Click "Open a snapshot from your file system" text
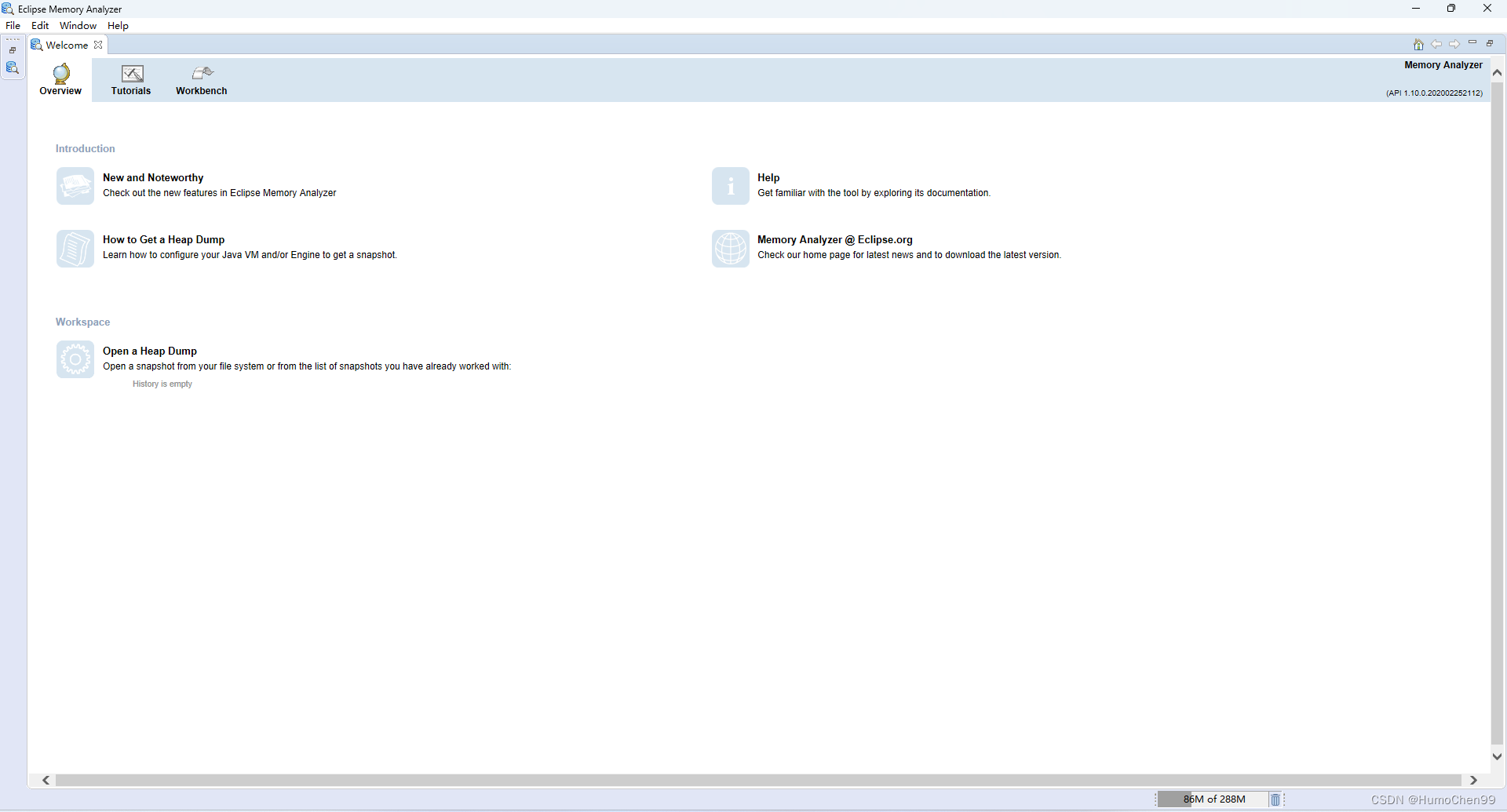 click(307, 366)
